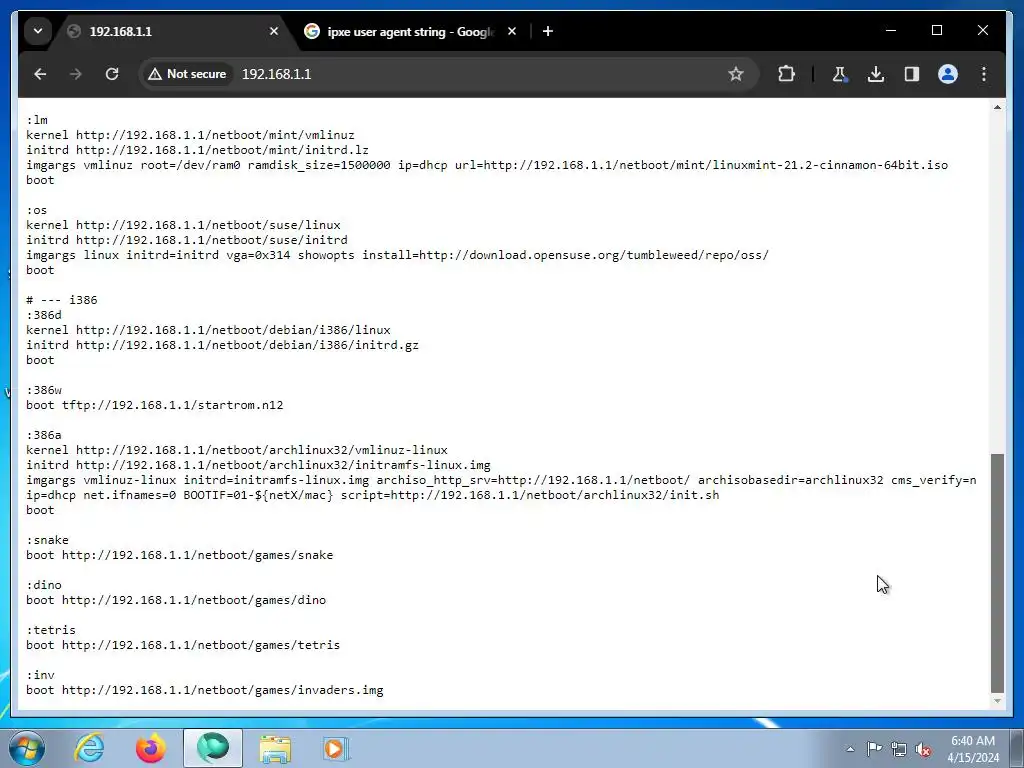This screenshot has width=1024, height=768.
Task: Open Chrome three-dot menu
Action: [x=984, y=74]
